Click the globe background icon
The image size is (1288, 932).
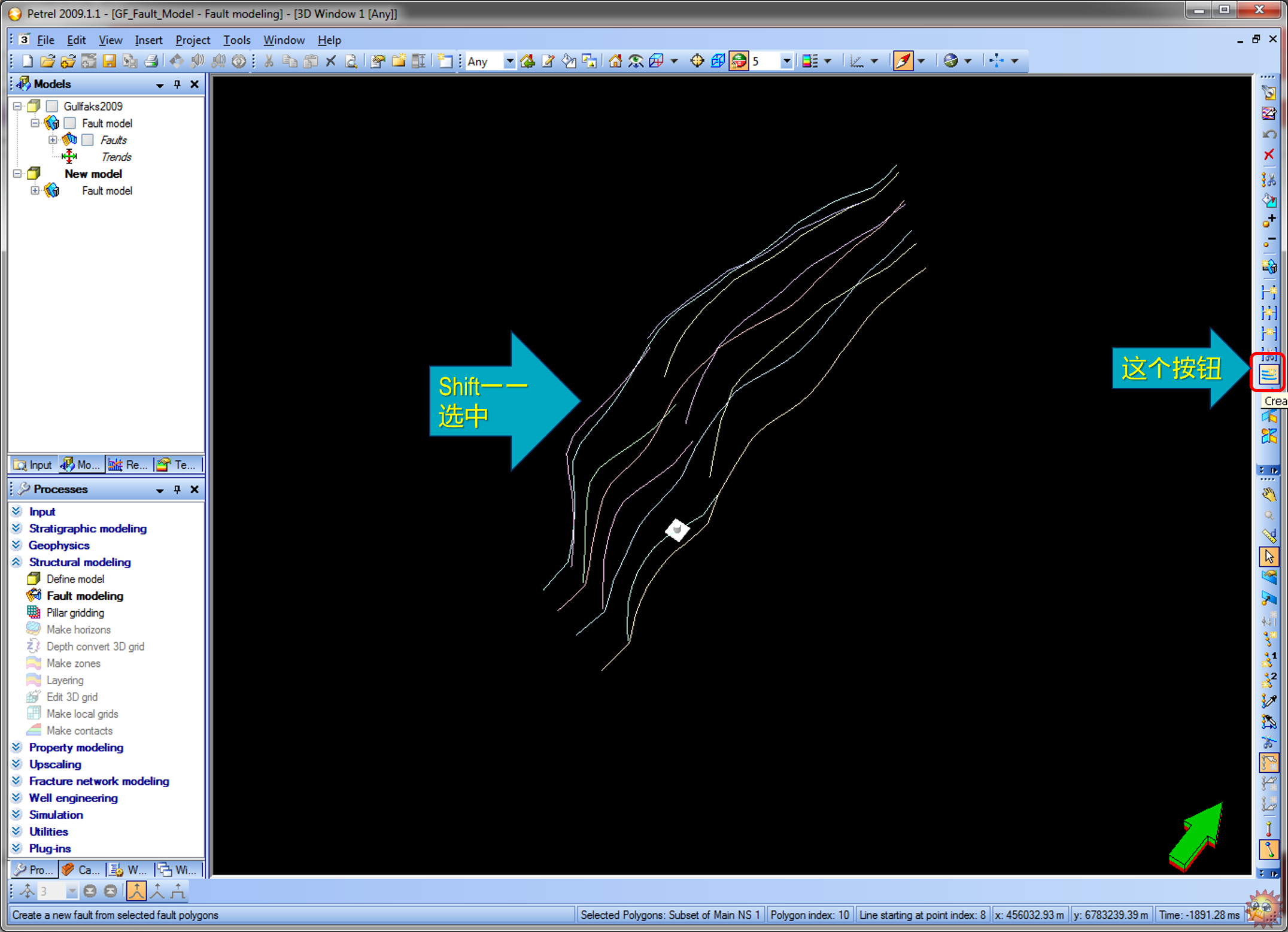(950, 61)
